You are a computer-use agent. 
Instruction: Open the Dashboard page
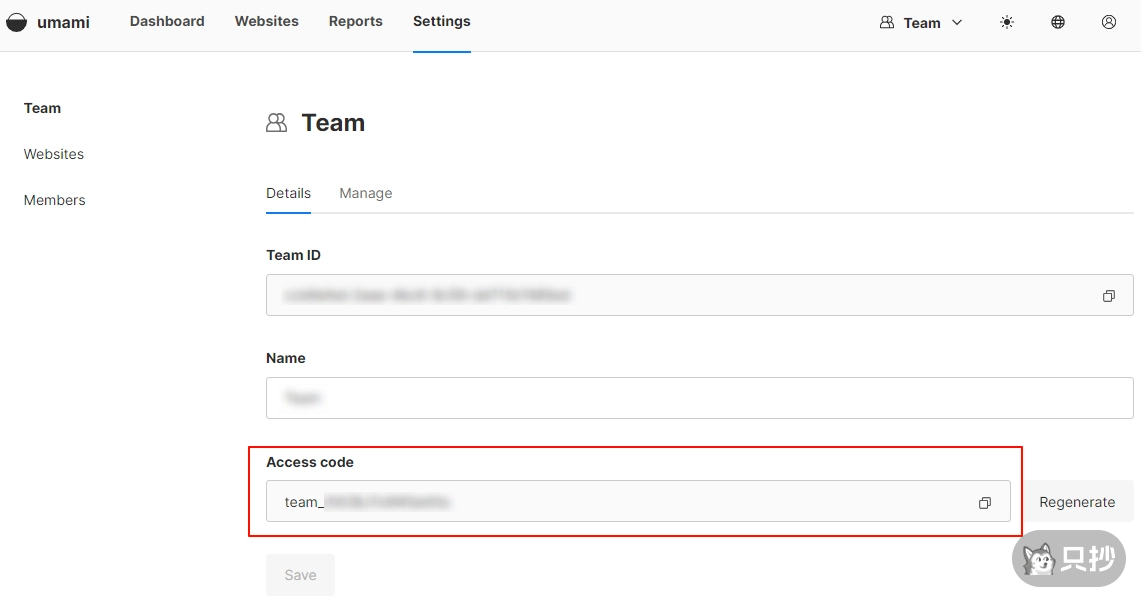click(x=167, y=21)
